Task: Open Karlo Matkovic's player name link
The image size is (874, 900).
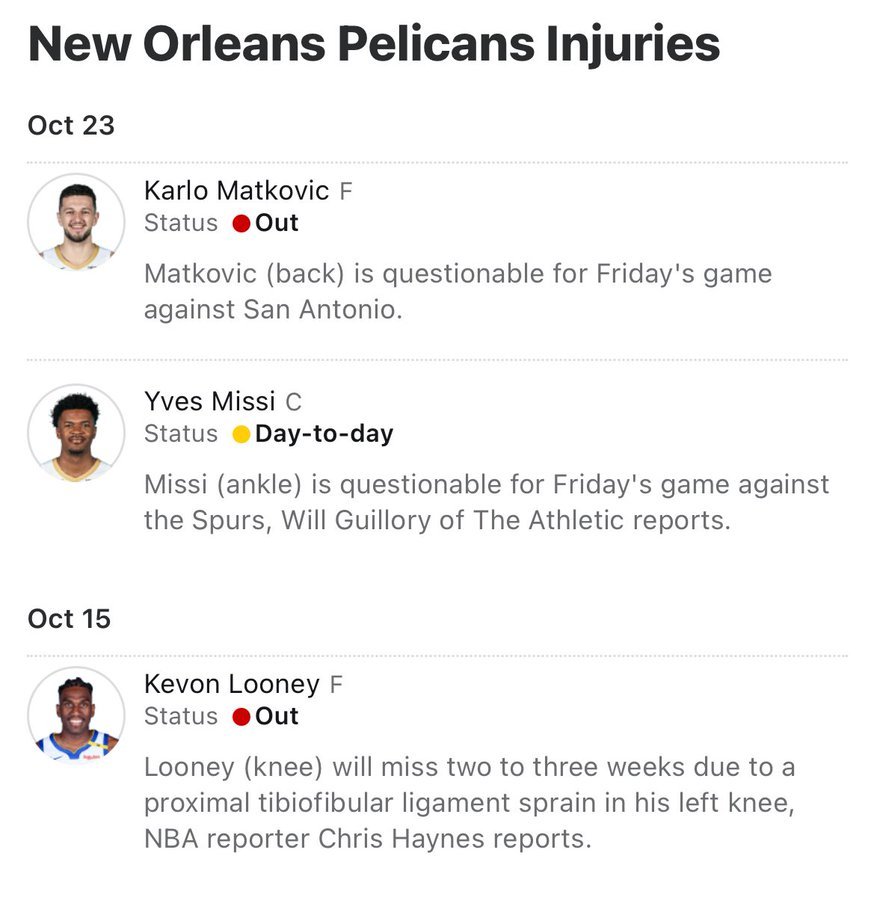Action: point(236,191)
